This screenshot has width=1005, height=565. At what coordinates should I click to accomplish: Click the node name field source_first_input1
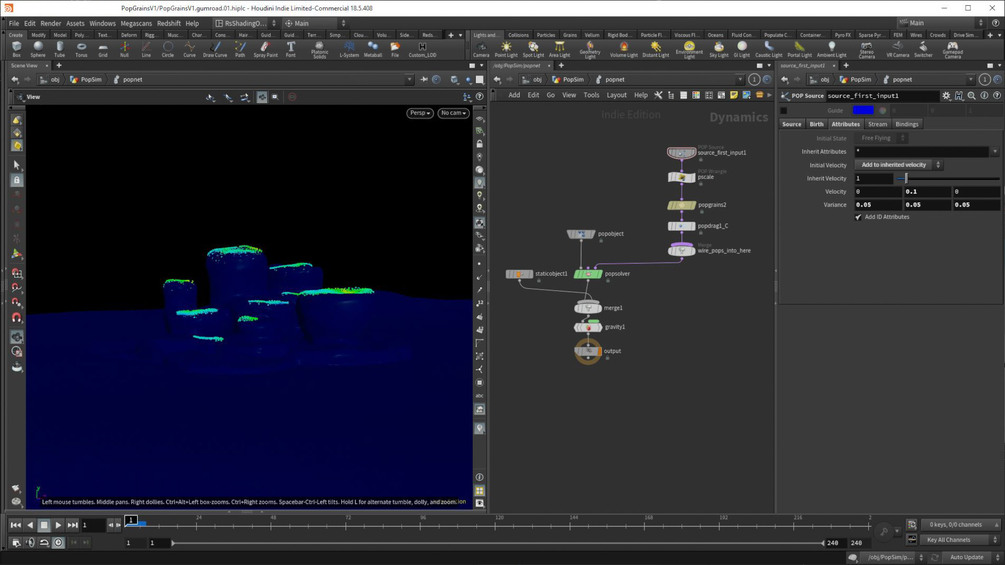coord(882,95)
